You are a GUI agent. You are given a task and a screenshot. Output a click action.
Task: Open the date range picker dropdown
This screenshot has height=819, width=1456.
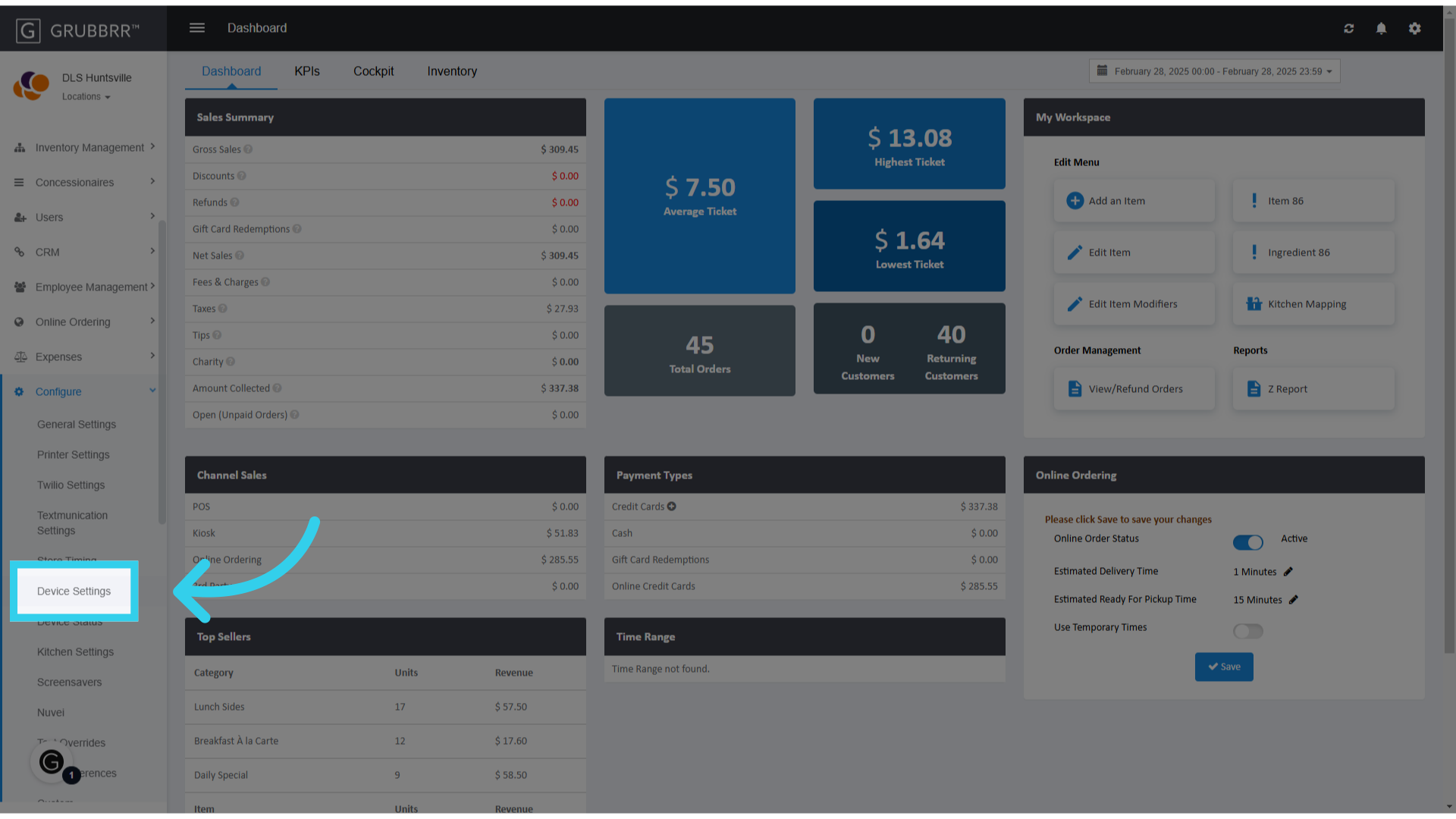point(1214,71)
